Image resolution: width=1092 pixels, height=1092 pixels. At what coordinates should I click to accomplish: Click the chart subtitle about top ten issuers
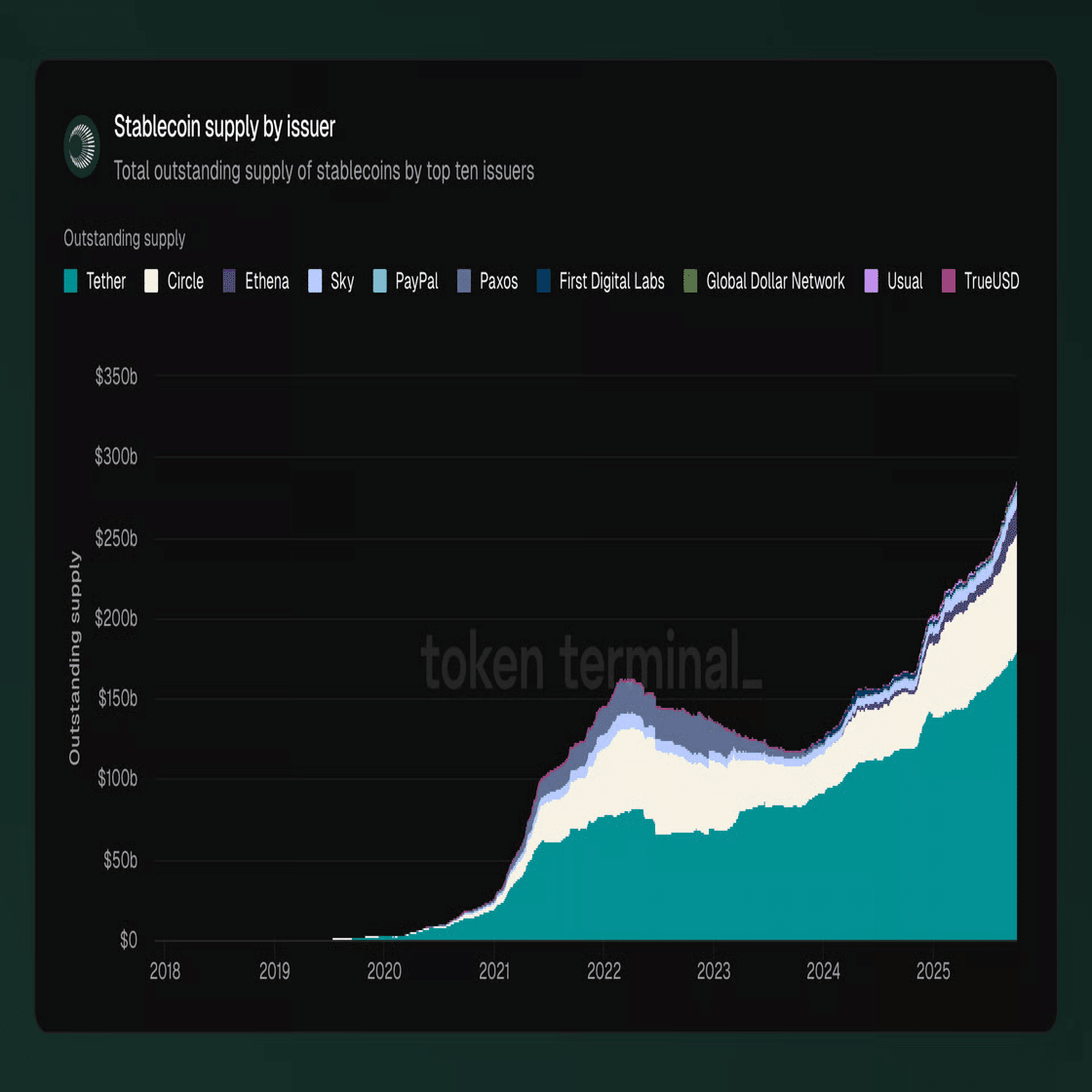tap(324, 172)
